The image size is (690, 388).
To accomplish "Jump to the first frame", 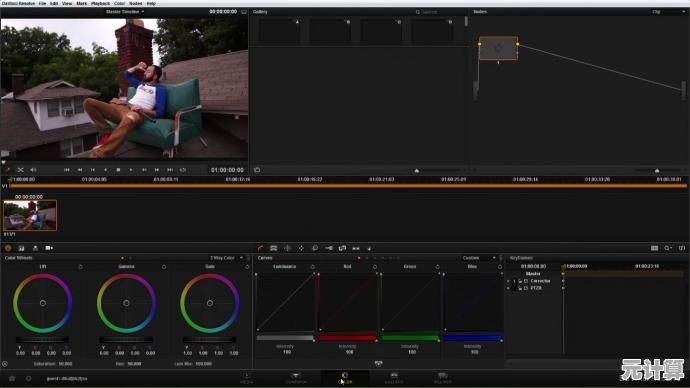I will coord(66,170).
